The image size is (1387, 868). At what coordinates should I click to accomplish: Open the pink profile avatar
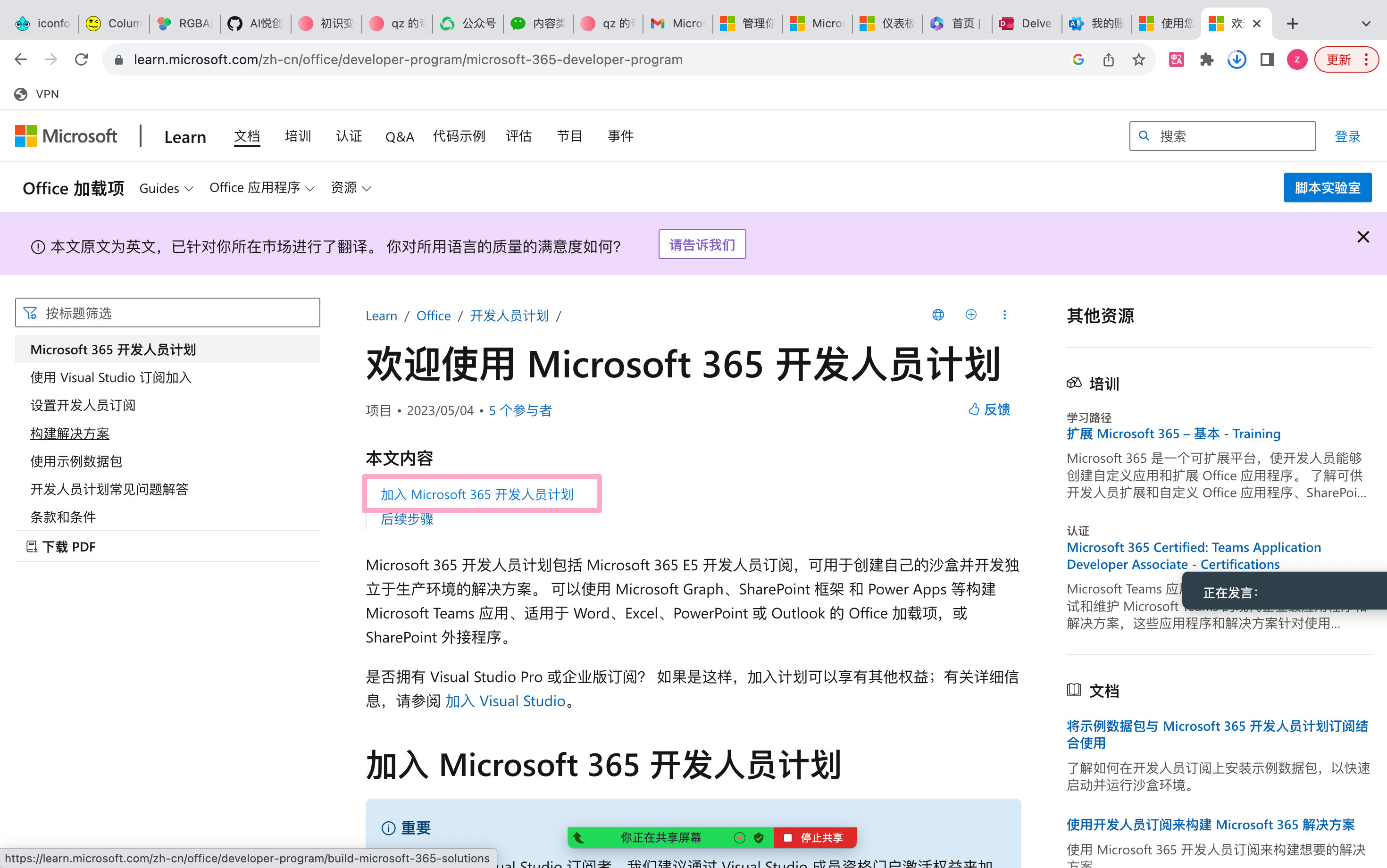tap(1297, 60)
